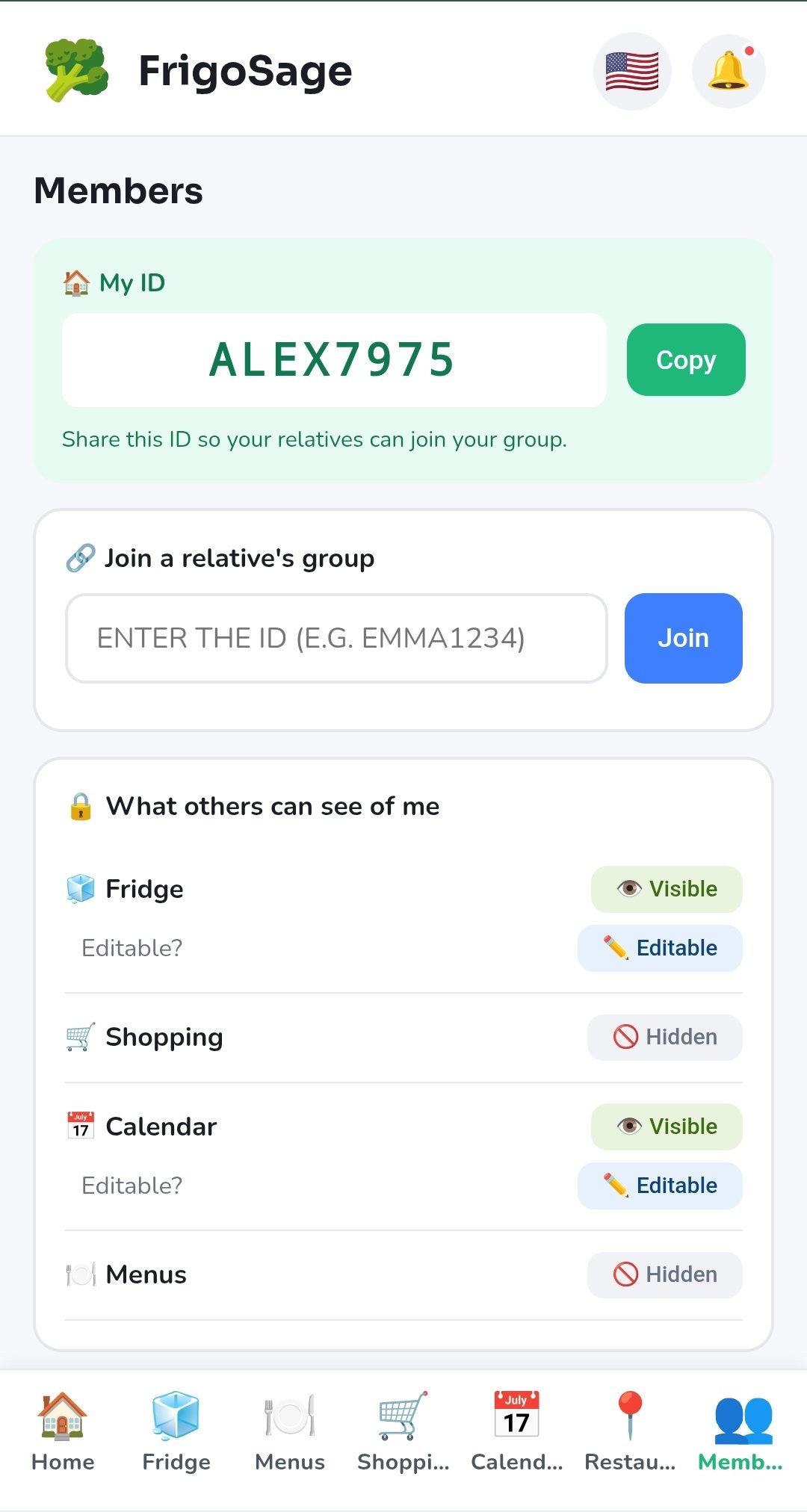Image resolution: width=807 pixels, height=1512 pixels.
Task: Open the Calendar tab in bottom bar
Action: point(517,1431)
